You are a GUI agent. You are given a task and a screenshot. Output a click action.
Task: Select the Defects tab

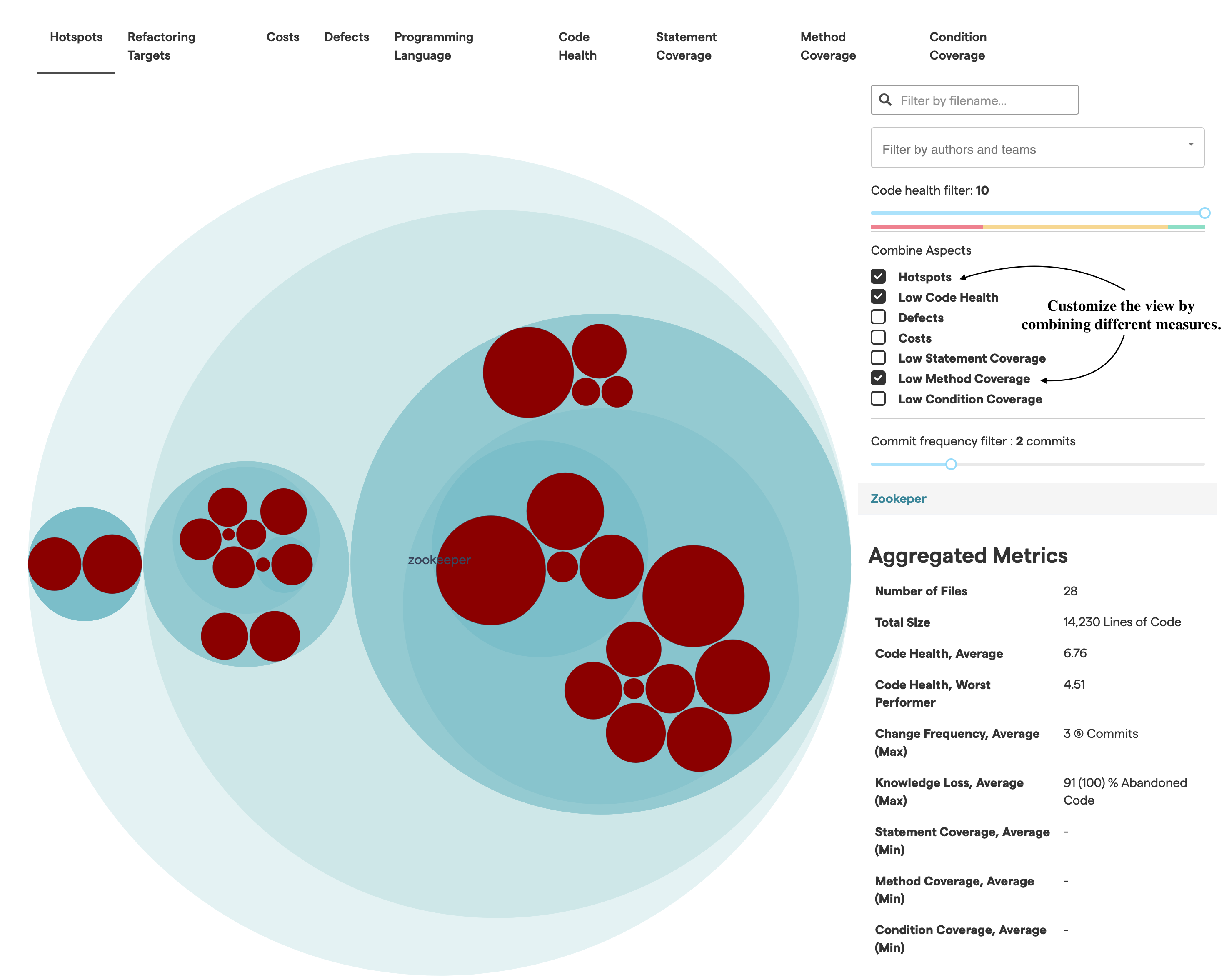(x=347, y=37)
